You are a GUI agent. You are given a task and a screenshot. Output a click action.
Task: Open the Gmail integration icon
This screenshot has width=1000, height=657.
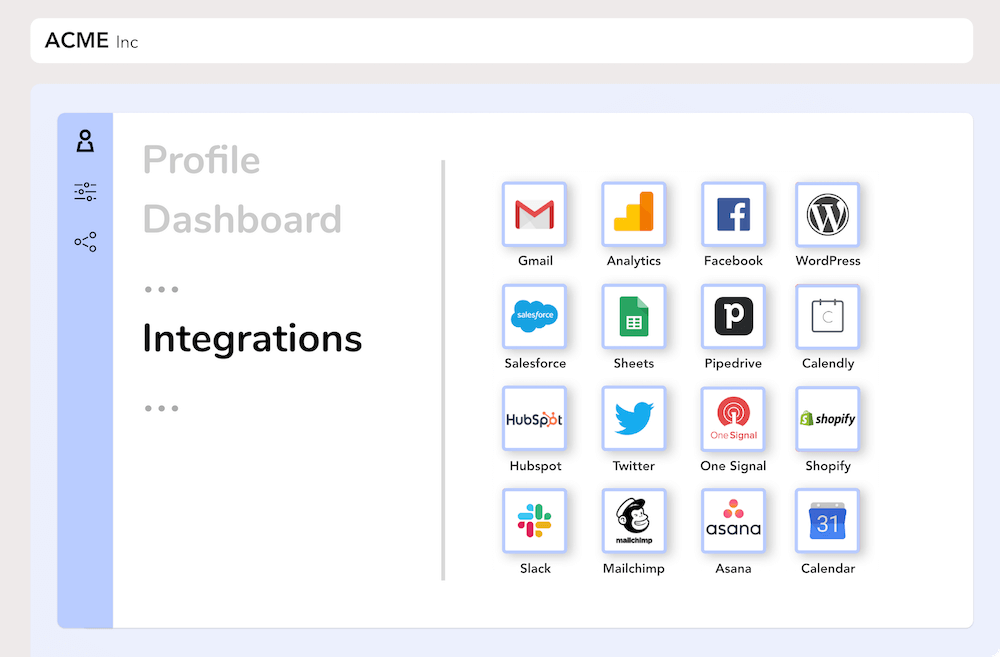tap(534, 214)
